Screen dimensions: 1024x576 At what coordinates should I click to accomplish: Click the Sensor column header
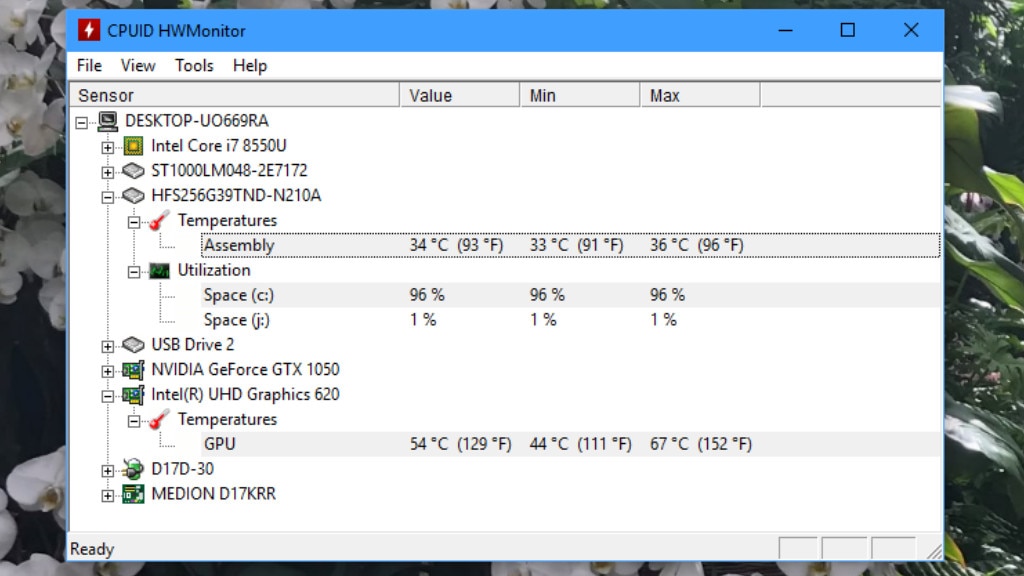coord(234,95)
